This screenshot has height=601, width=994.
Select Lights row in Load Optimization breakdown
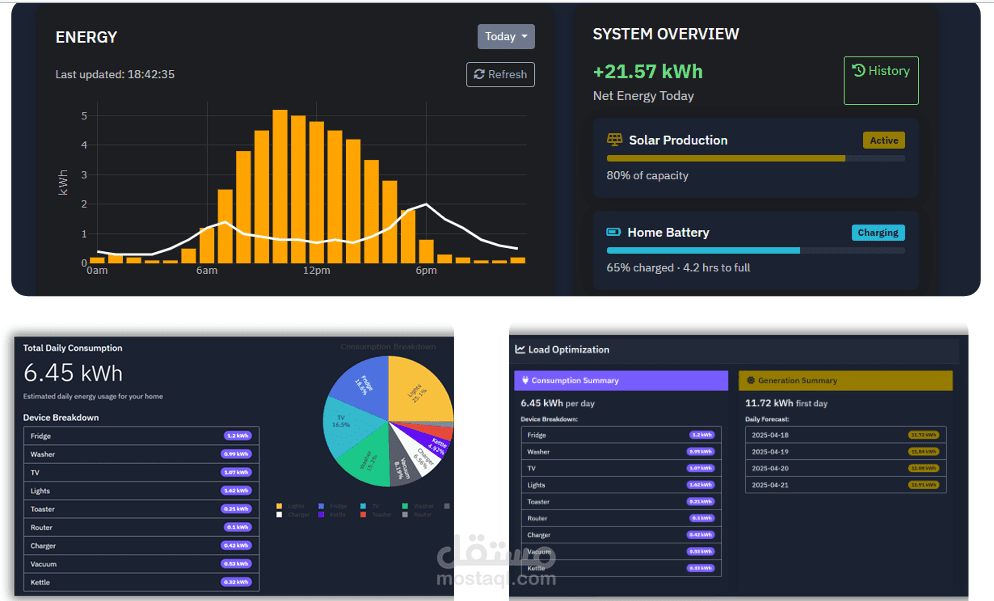click(621, 485)
